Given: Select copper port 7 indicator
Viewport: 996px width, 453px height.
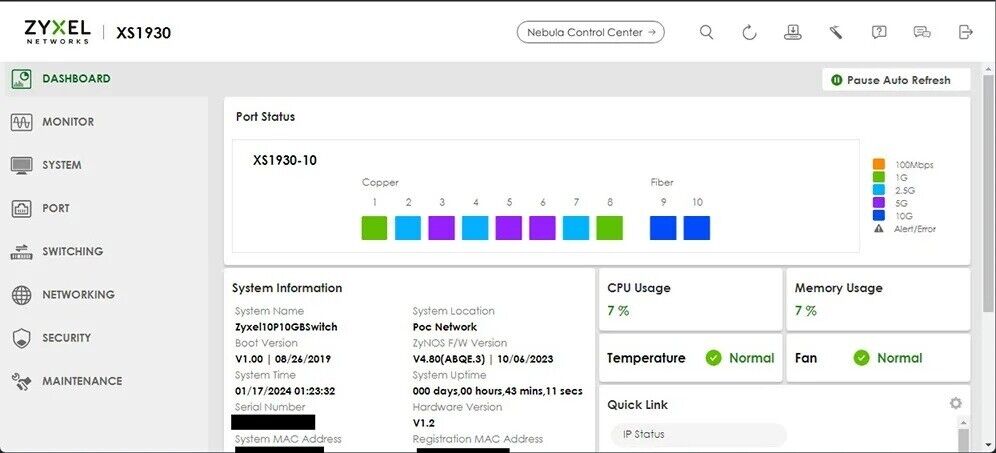Looking at the screenshot, I should [576, 228].
